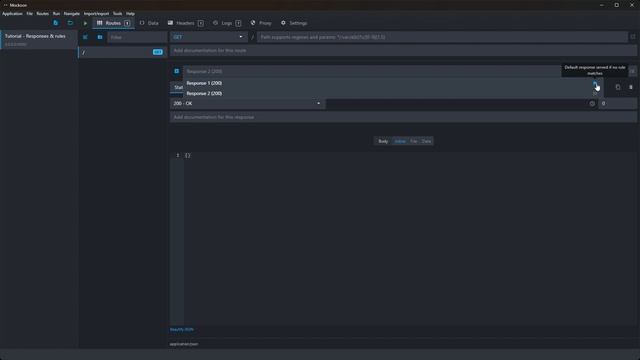640x360 pixels.
Task: Open the Tools menu
Action: pos(118,13)
